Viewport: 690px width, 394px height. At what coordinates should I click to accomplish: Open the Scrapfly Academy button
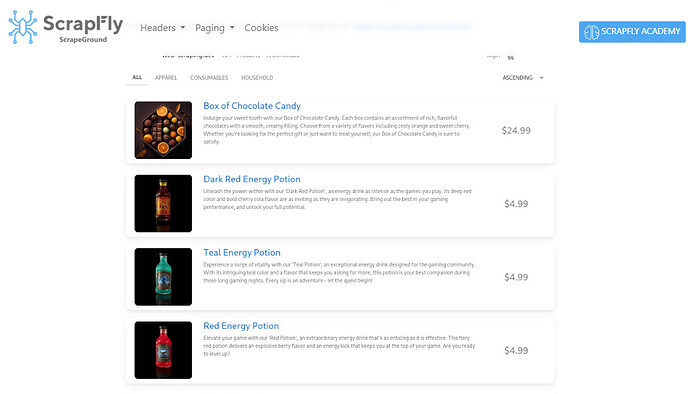(632, 32)
